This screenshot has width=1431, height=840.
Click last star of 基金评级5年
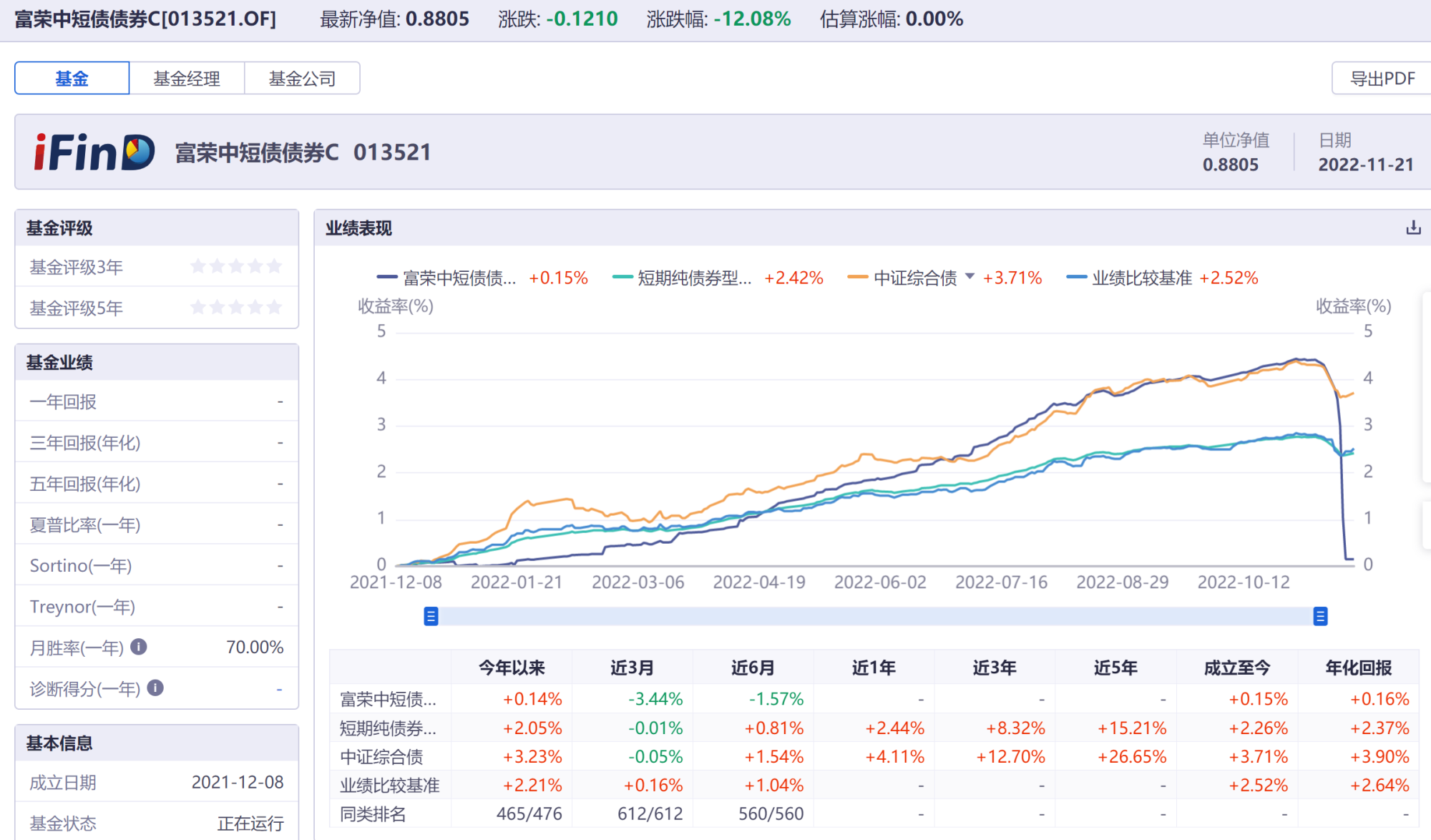tap(274, 308)
